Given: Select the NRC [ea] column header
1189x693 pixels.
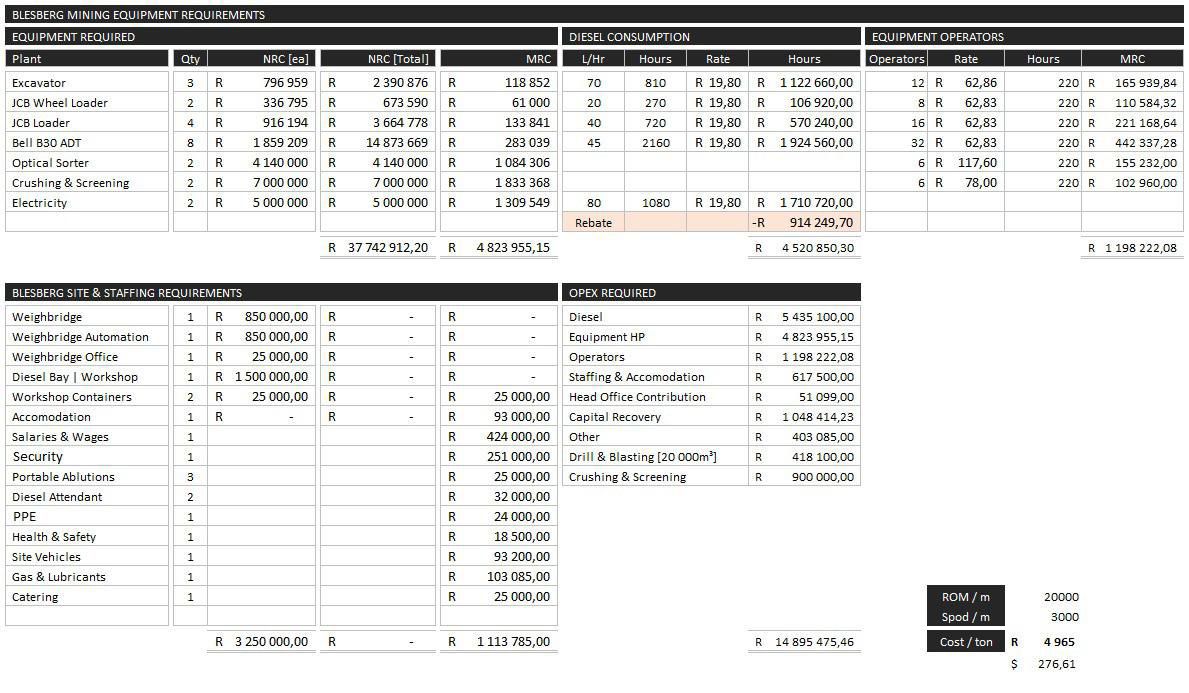Looking at the screenshot, I should click(x=262, y=59).
